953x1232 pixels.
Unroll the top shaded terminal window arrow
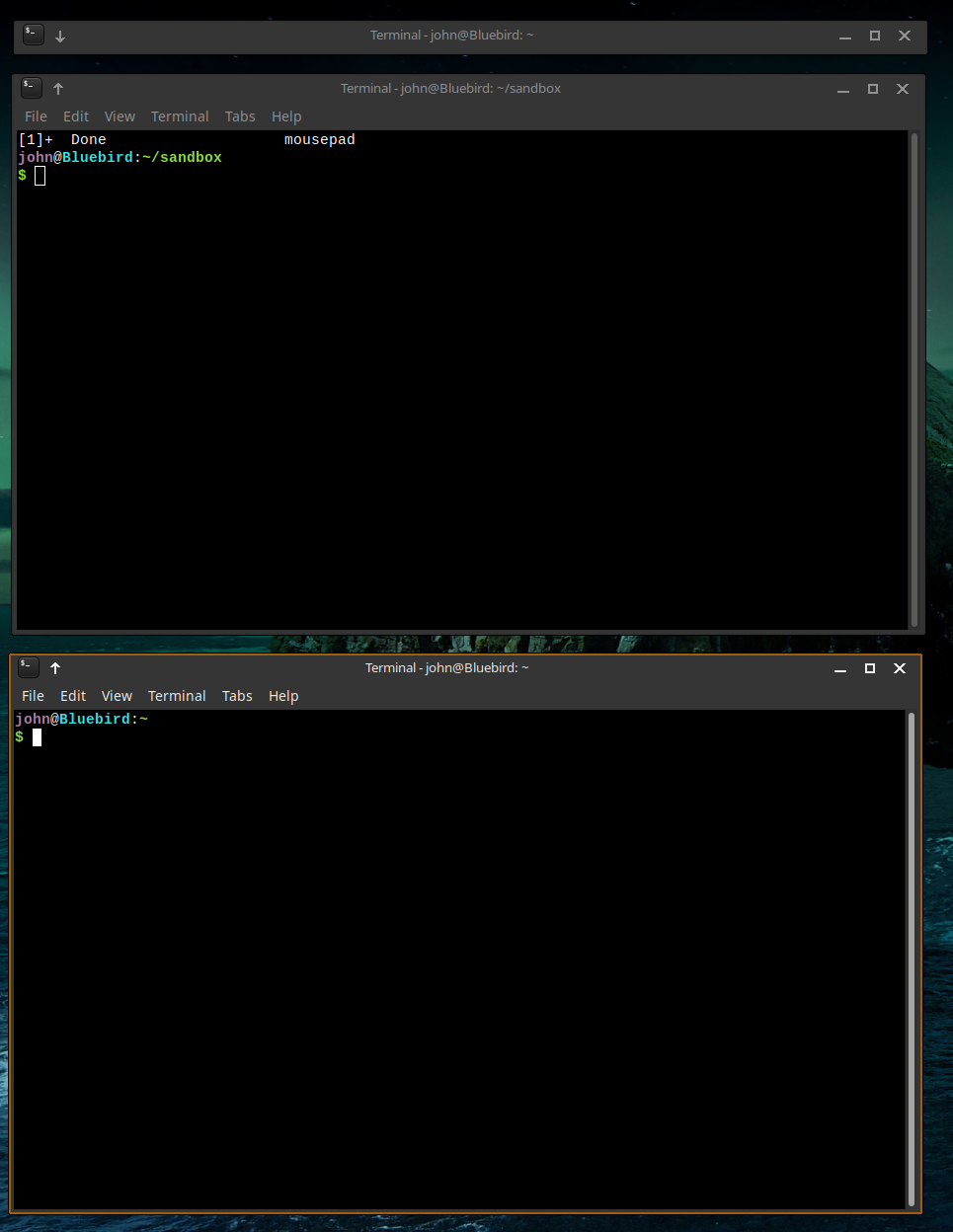60,37
